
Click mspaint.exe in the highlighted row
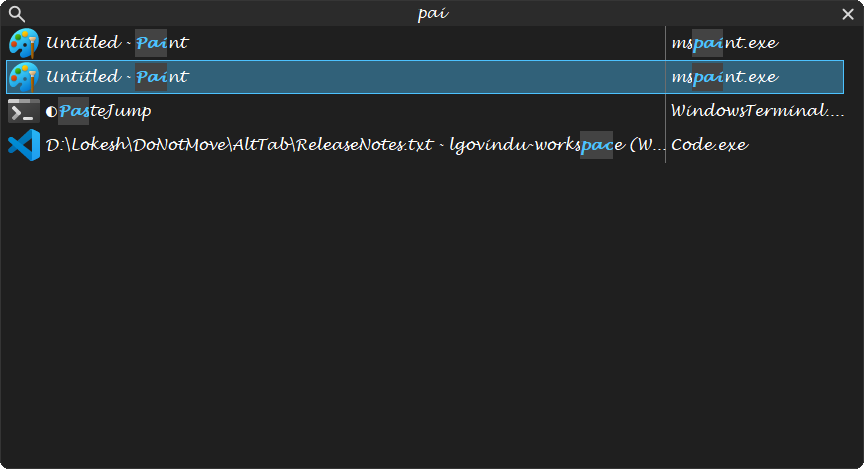pos(724,77)
